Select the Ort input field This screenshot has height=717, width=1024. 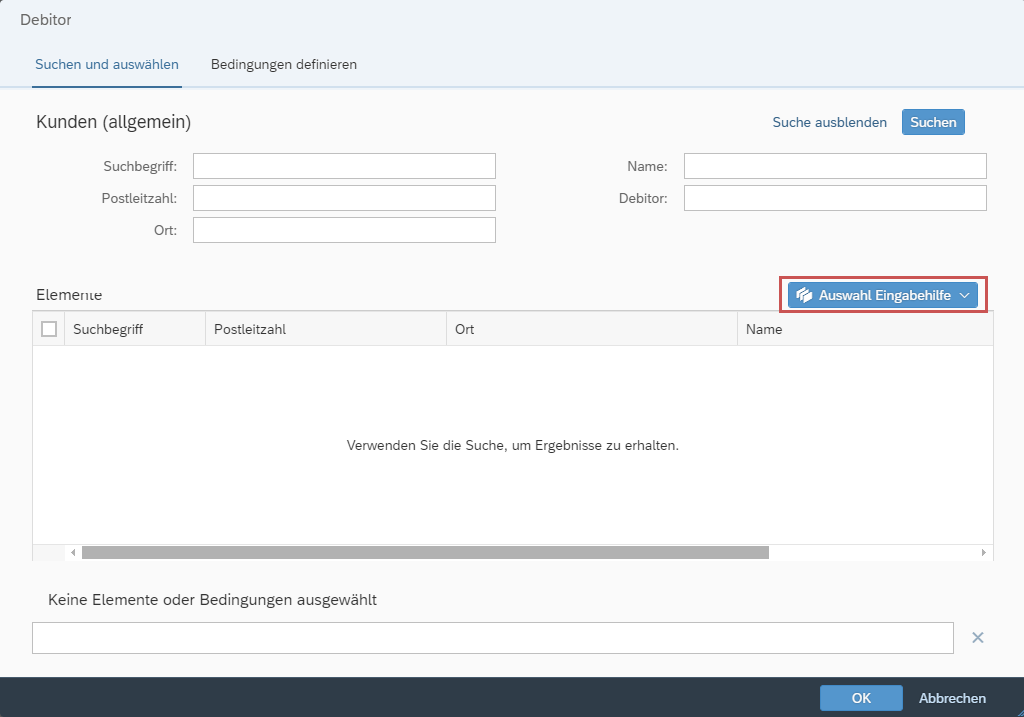344,230
